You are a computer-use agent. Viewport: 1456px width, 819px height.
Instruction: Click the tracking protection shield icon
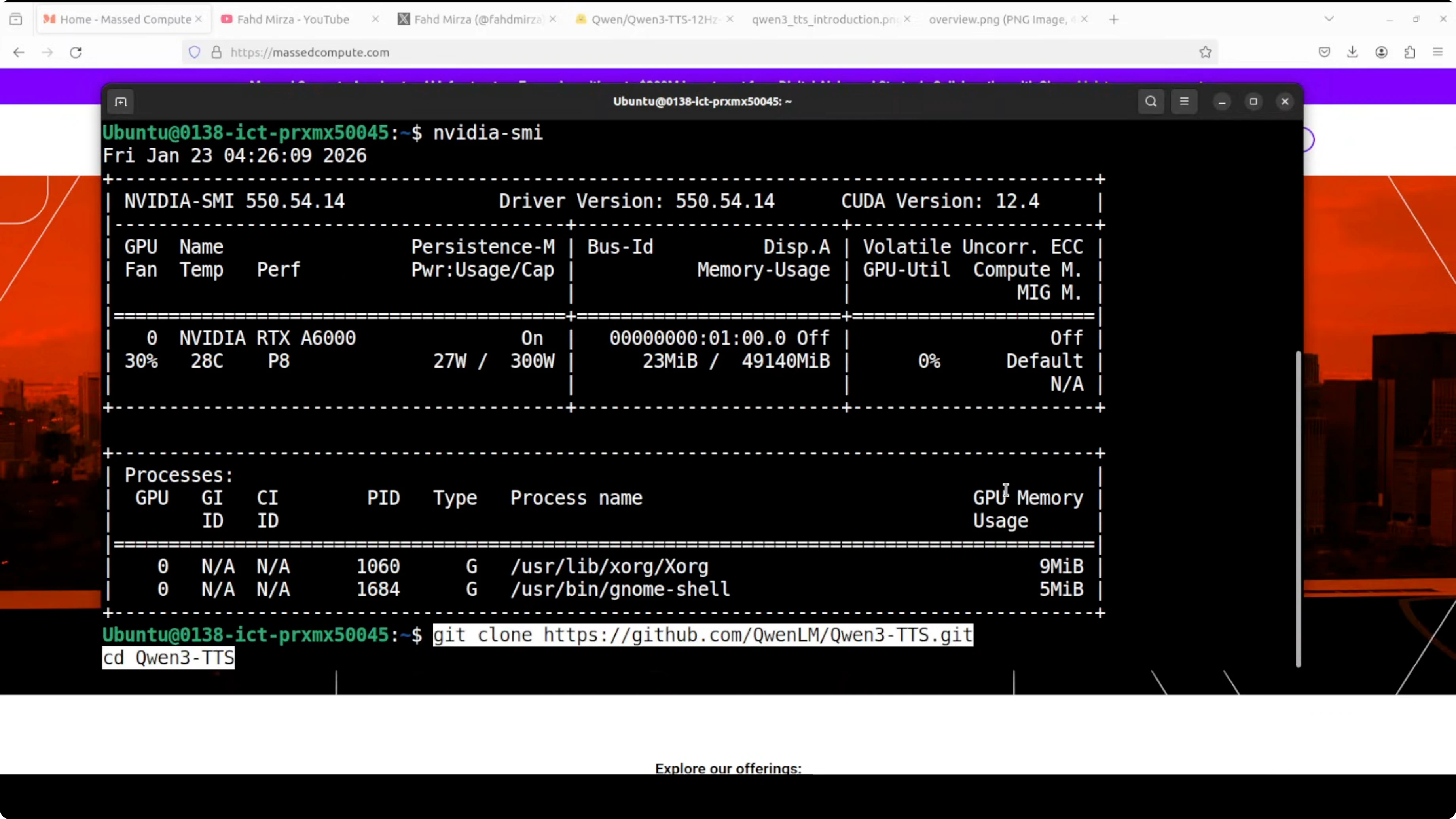[194, 53]
